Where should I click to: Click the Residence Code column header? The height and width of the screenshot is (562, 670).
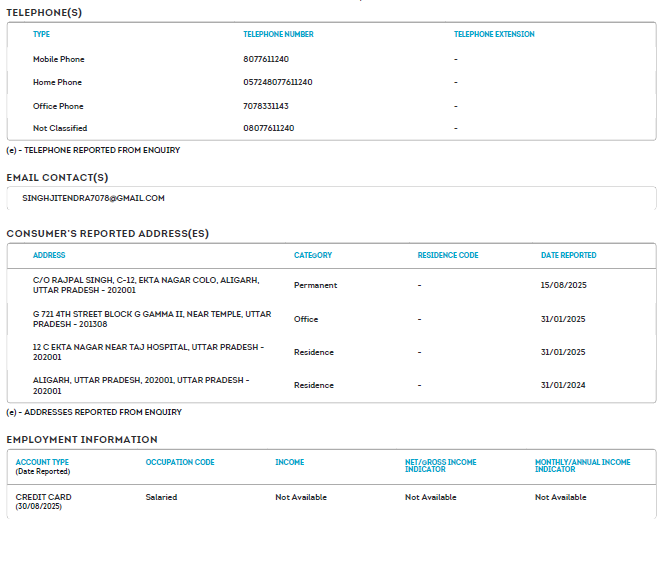(448, 255)
